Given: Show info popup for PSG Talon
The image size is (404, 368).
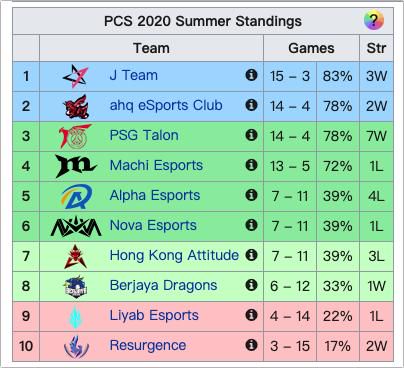Looking at the screenshot, I should [x=251, y=135].
